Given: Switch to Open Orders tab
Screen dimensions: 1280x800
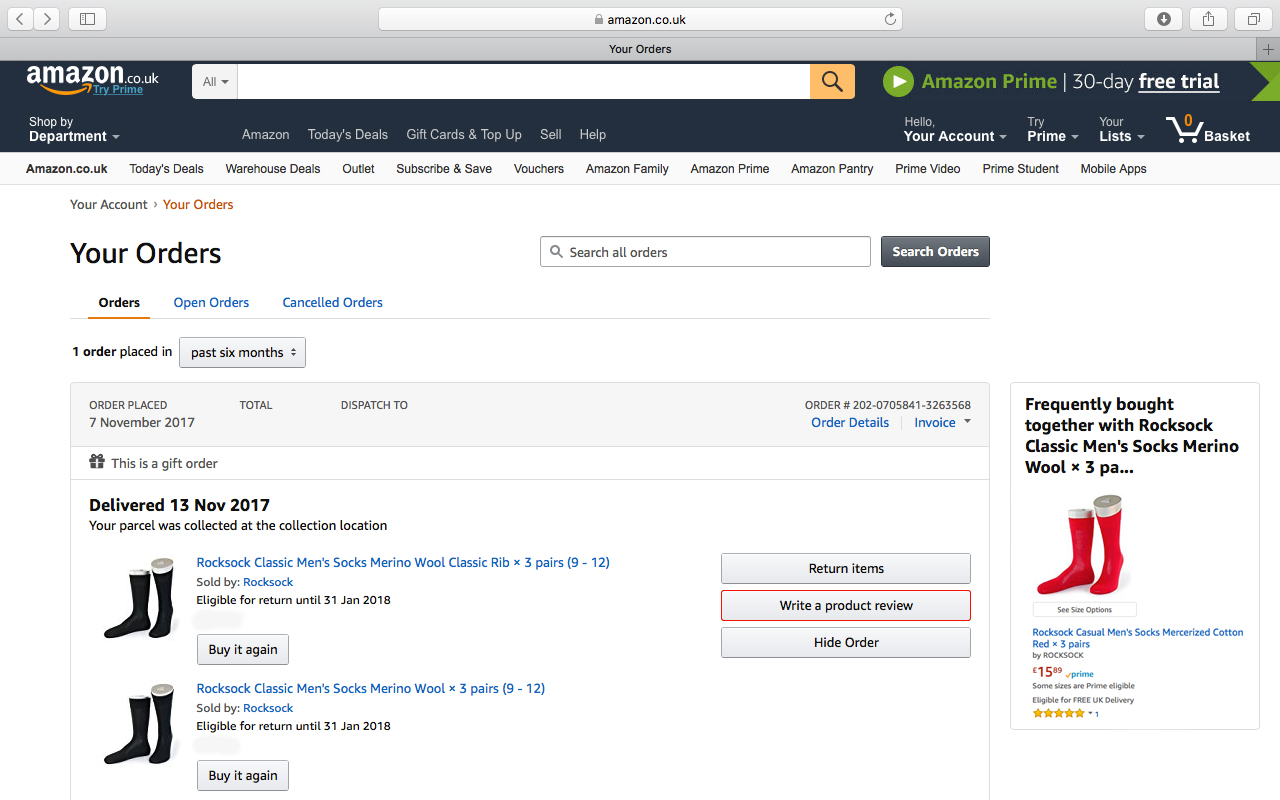Looking at the screenshot, I should pos(211,302).
